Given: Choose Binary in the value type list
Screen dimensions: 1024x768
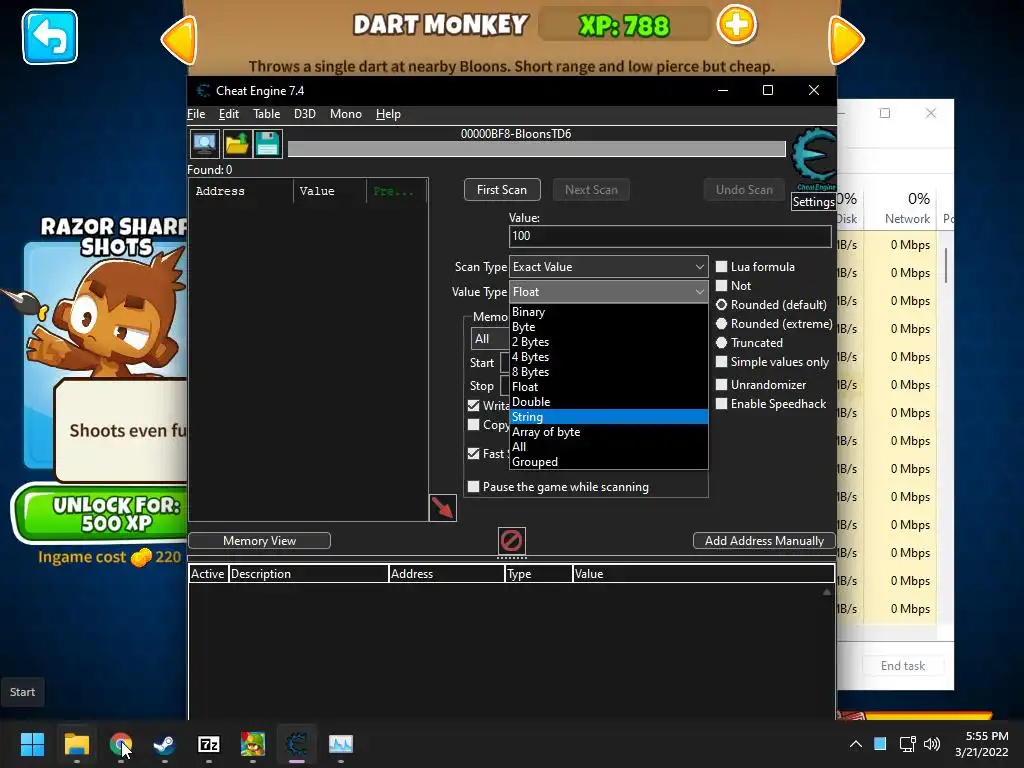Looking at the screenshot, I should click(609, 312).
